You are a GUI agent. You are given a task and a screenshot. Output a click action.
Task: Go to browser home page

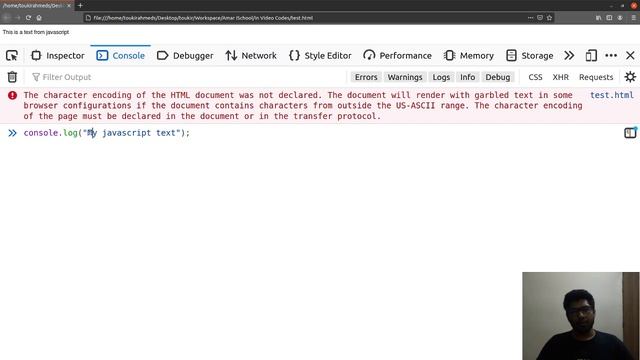point(39,18)
